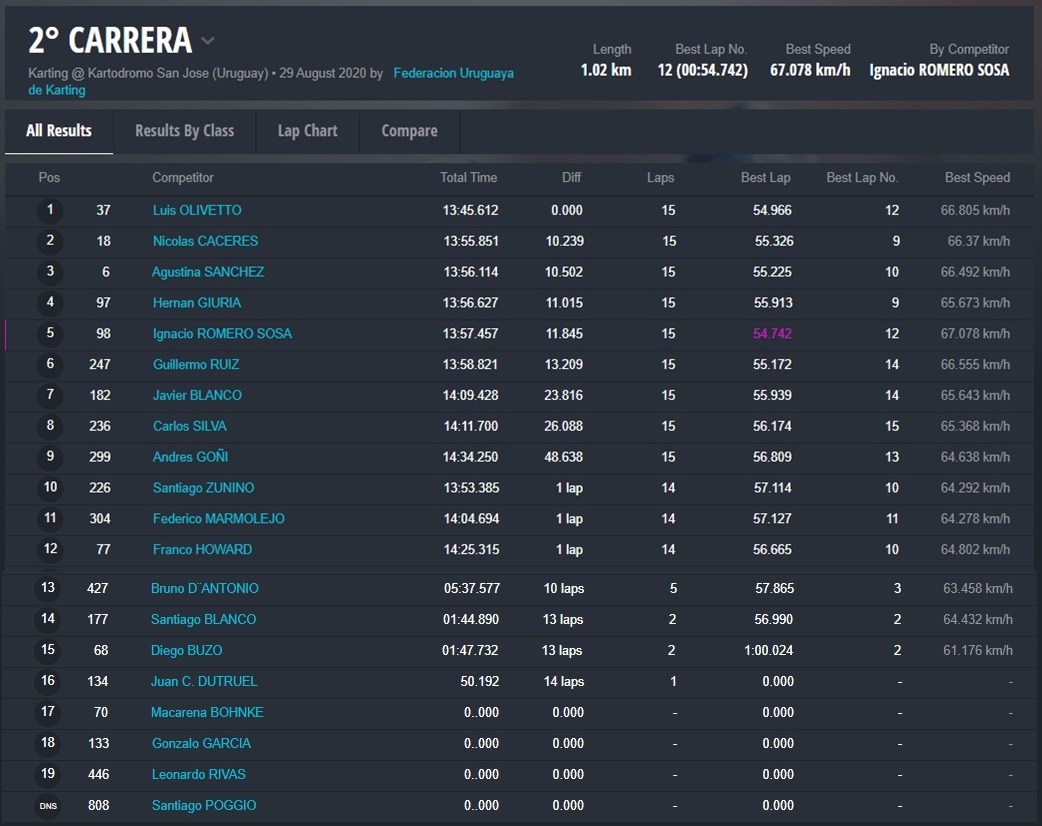The height and width of the screenshot is (826, 1042).
Task: Open the Lap Chart tab
Action: click(x=307, y=131)
